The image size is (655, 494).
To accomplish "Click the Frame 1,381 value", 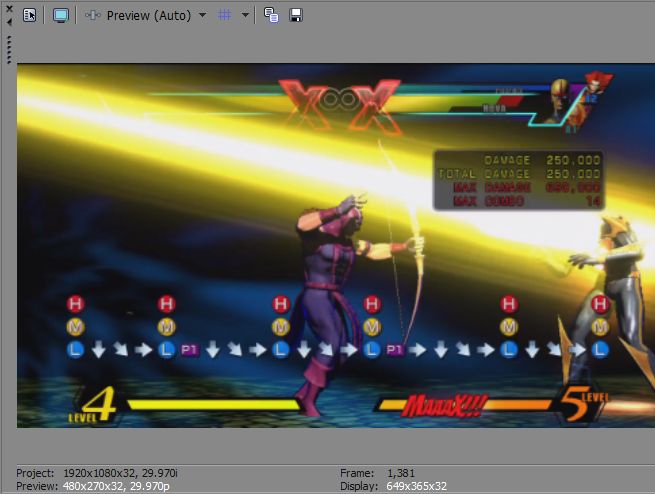I will (401, 473).
